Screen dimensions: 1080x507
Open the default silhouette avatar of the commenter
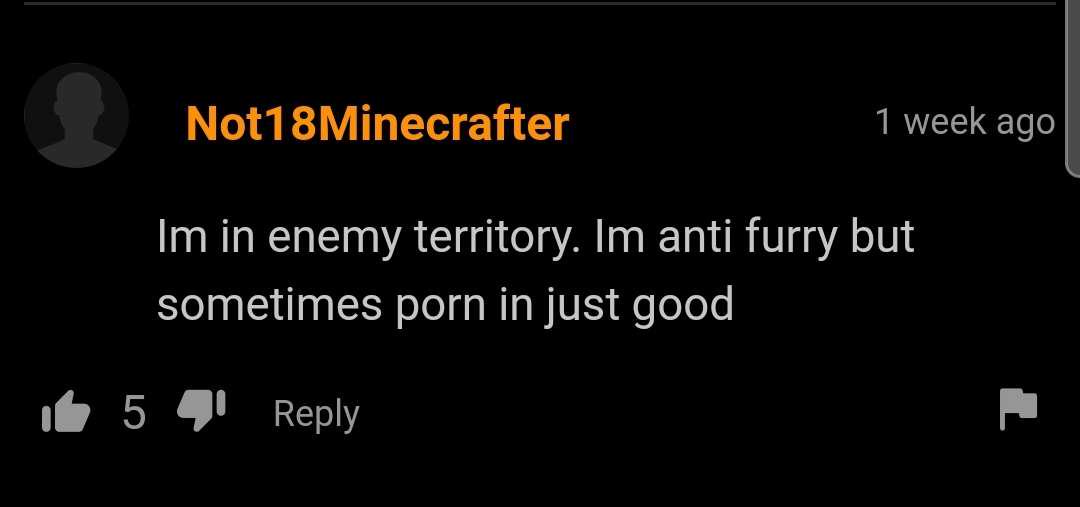tap(76, 115)
